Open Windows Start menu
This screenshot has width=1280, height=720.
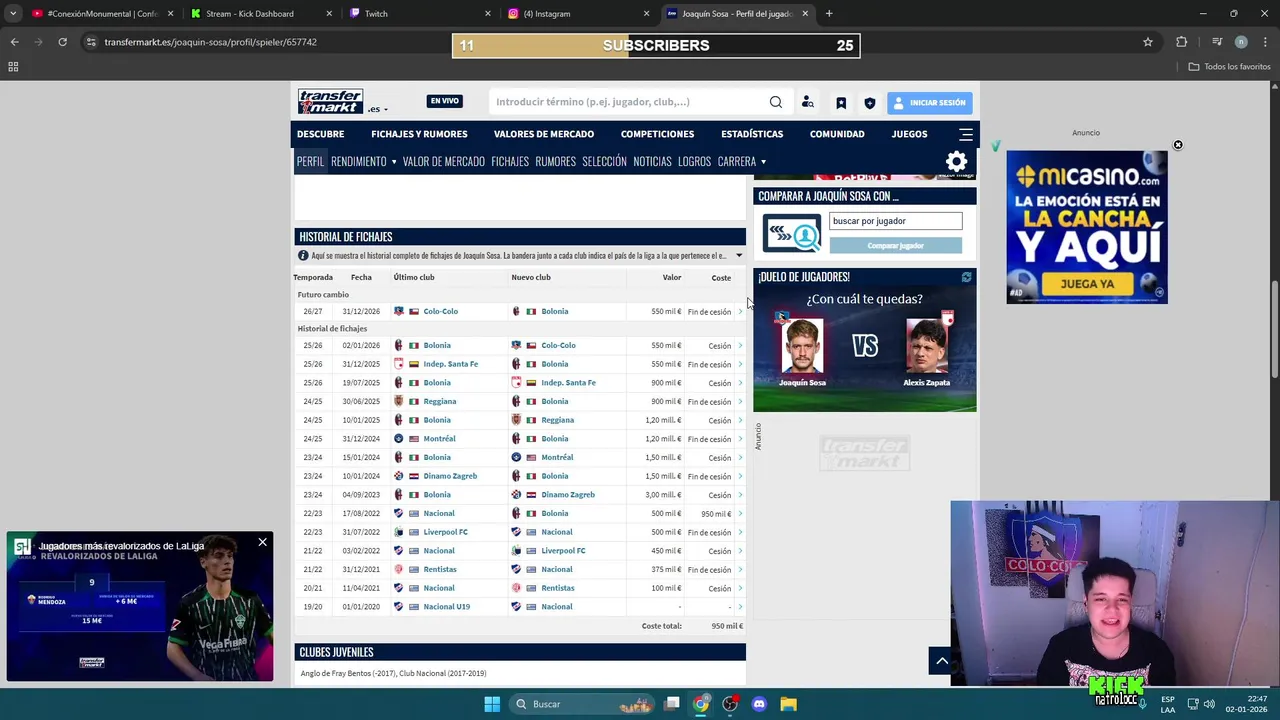click(x=492, y=704)
